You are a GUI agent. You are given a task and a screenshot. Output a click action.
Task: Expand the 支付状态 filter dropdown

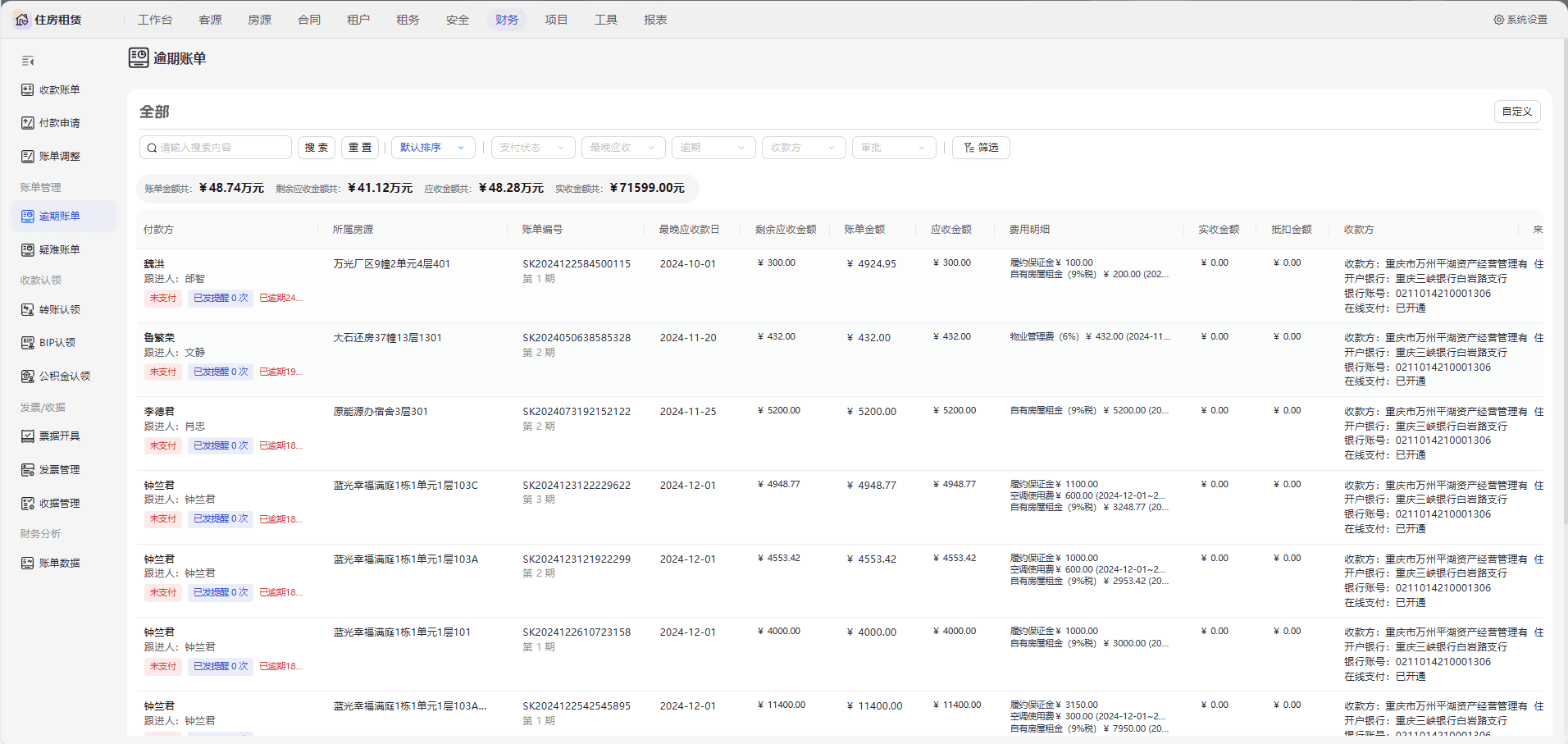point(533,148)
